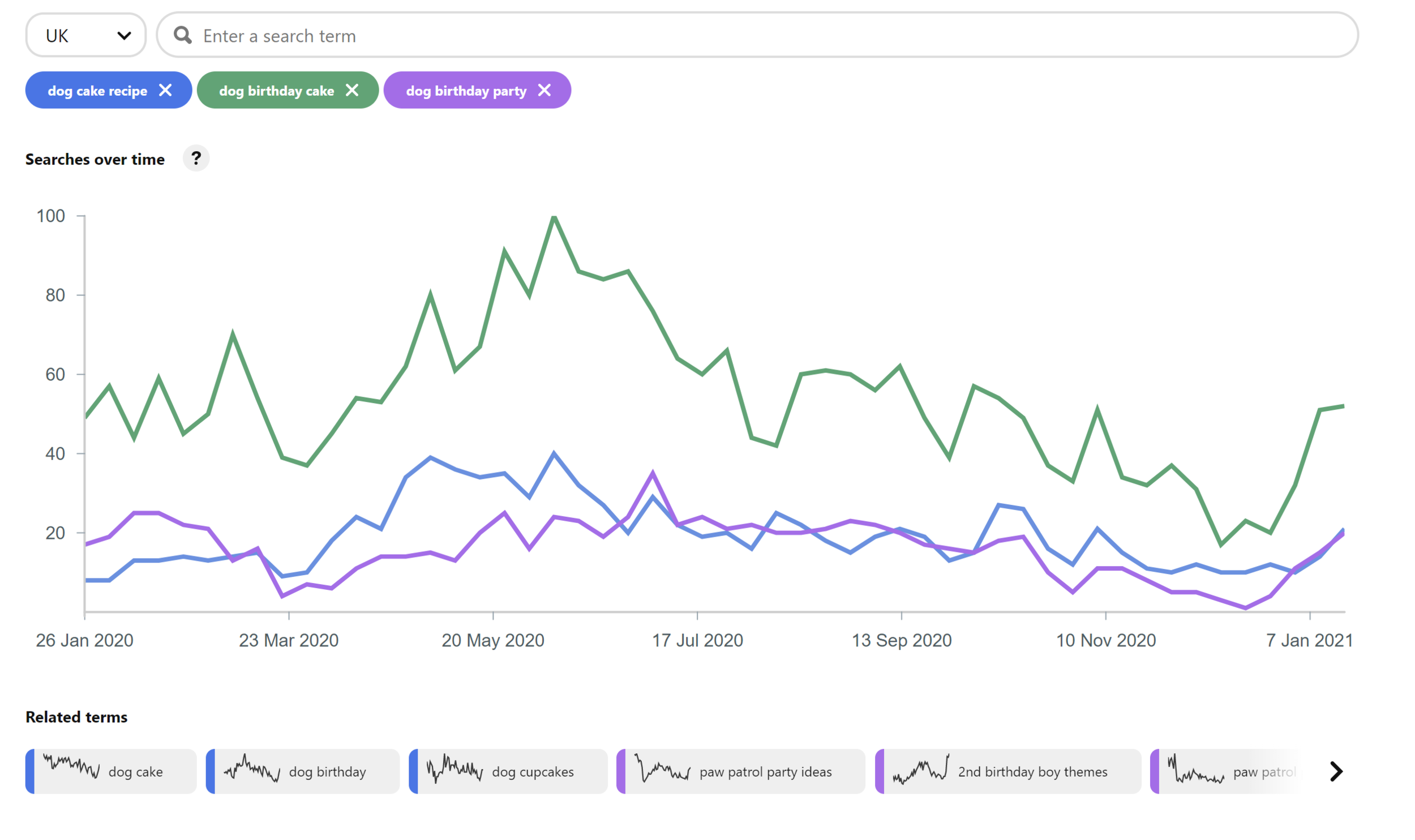
Task: Select the green dog birthday cake chip
Action: point(276,91)
